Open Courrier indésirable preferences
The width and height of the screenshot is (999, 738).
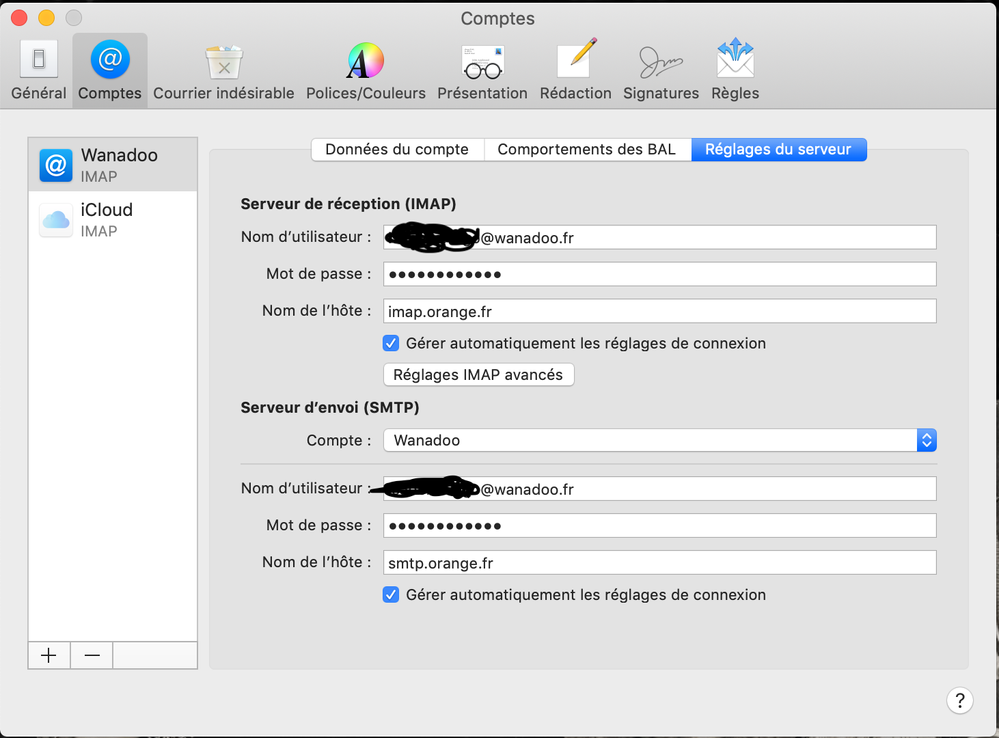click(x=224, y=71)
